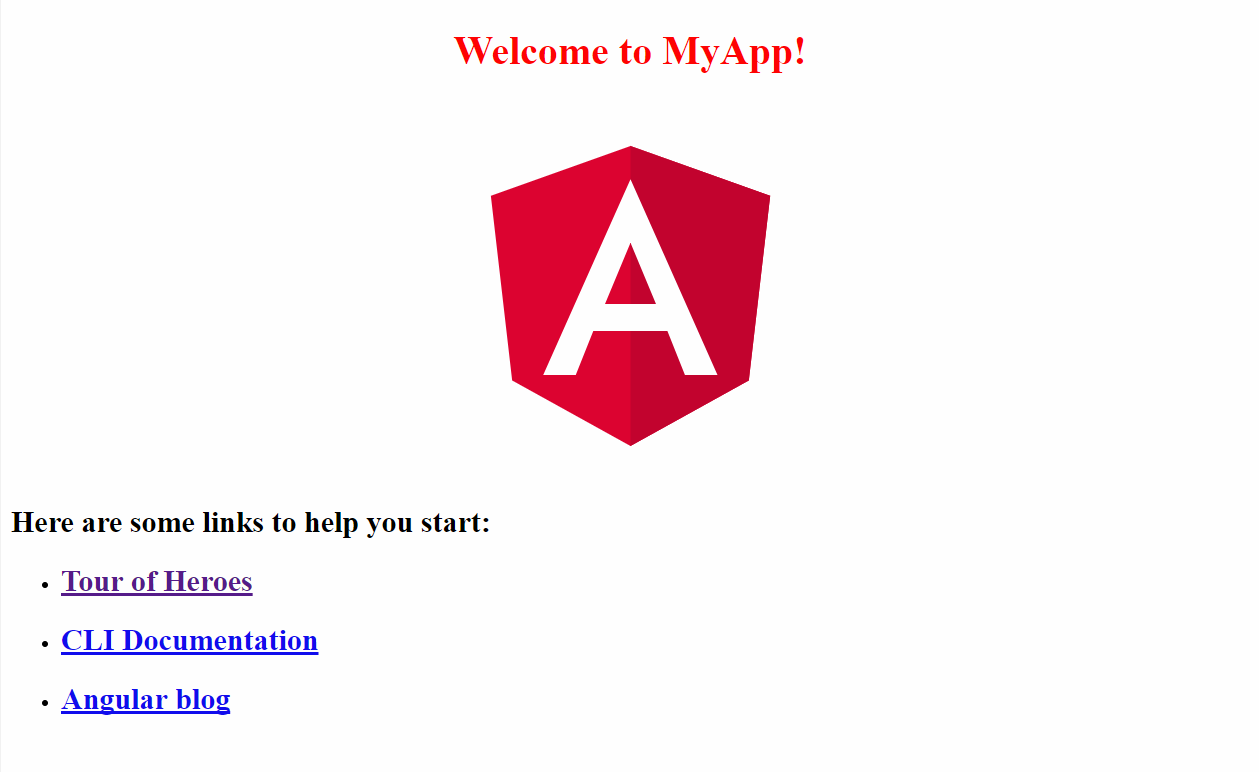
Task: Visit the Angular blog link
Action: [x=146, y=699]
